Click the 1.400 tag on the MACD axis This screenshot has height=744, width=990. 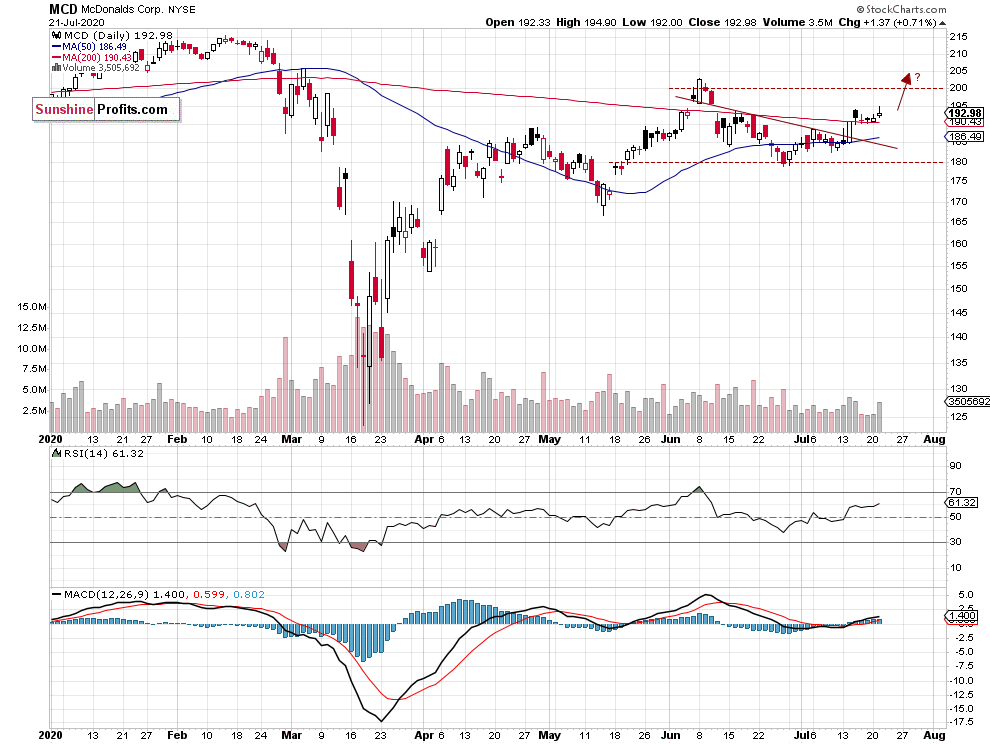point(962,616)
